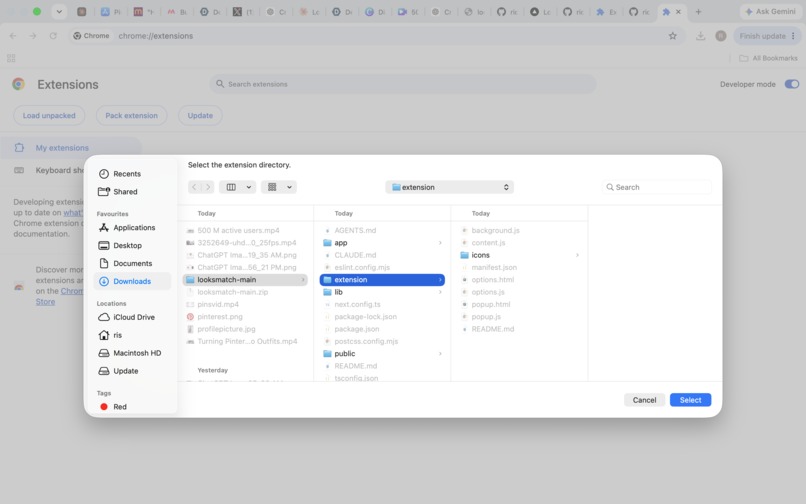806x504 pixels.
Task: Click the package-lock.json file
Action: 365,317
